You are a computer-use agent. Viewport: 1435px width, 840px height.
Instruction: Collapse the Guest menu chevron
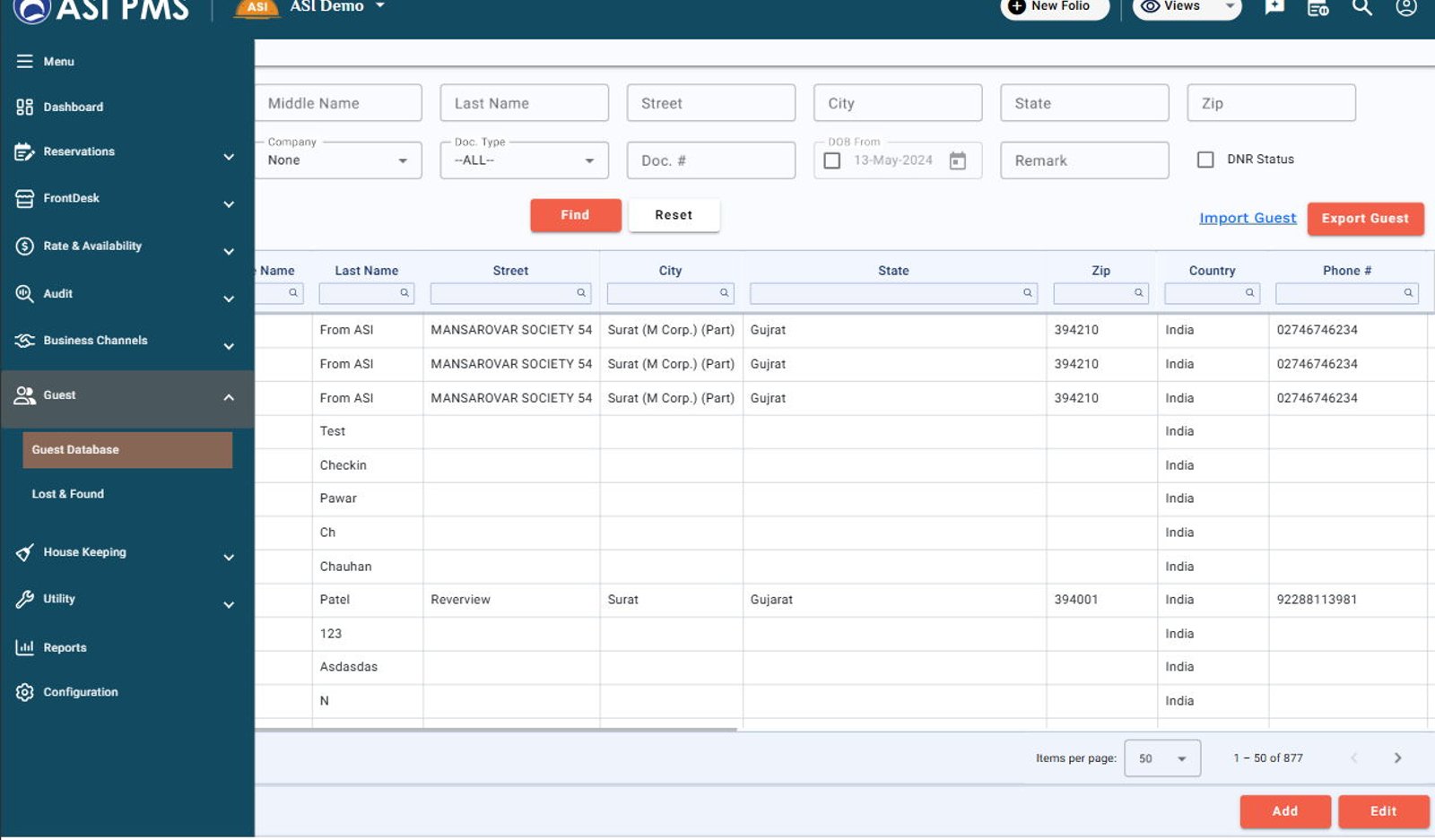coord(229,397)
